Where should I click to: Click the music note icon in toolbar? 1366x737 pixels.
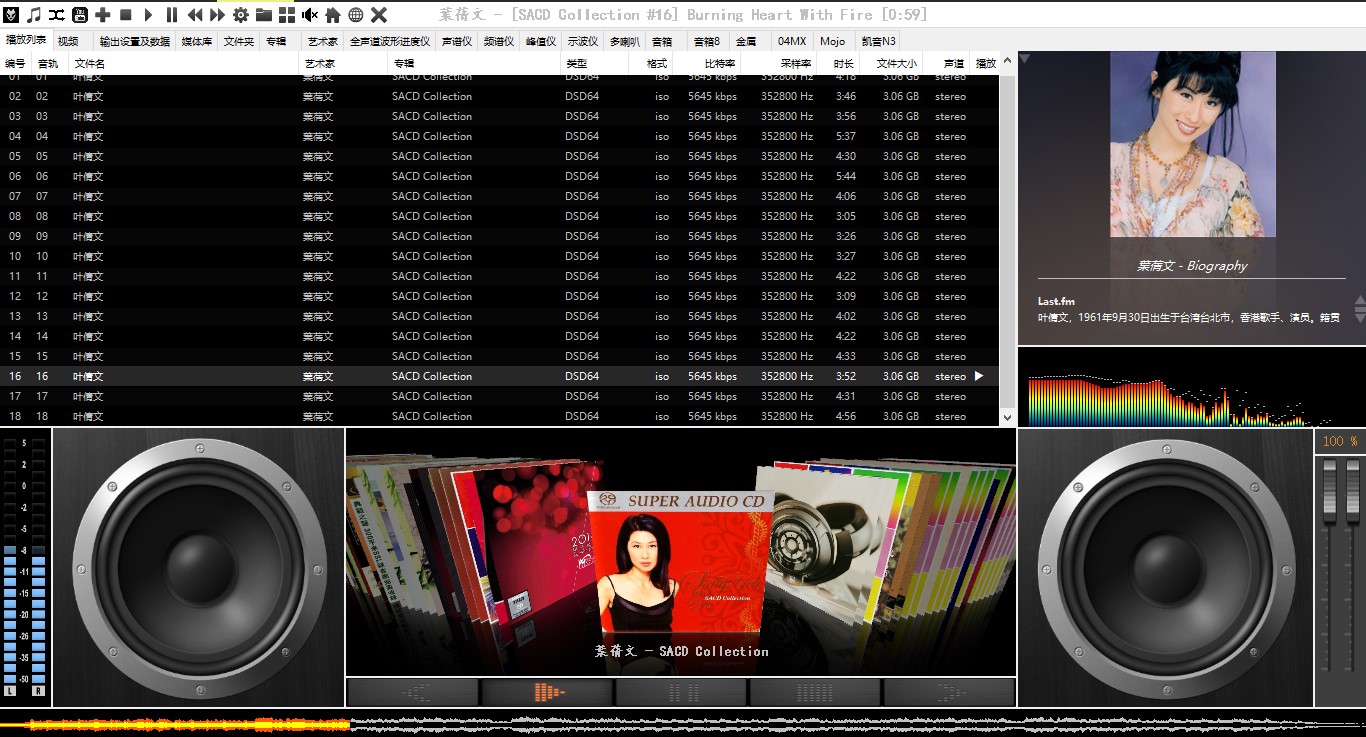34,14
